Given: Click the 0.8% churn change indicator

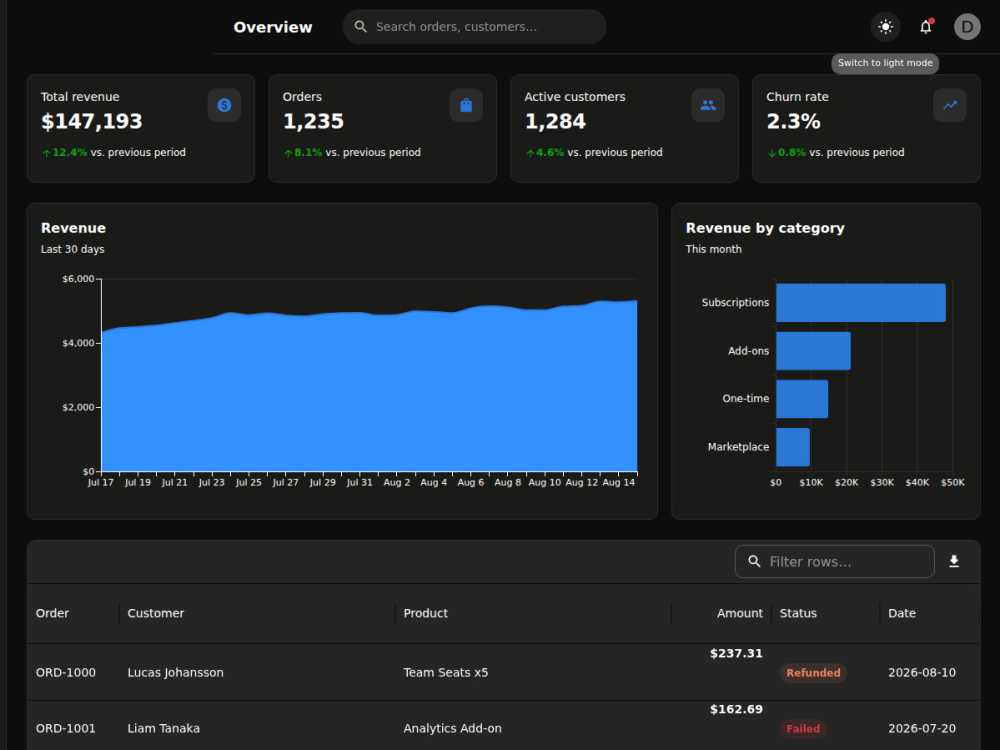Looking at the screenshot, I should [x=786, y=152].
